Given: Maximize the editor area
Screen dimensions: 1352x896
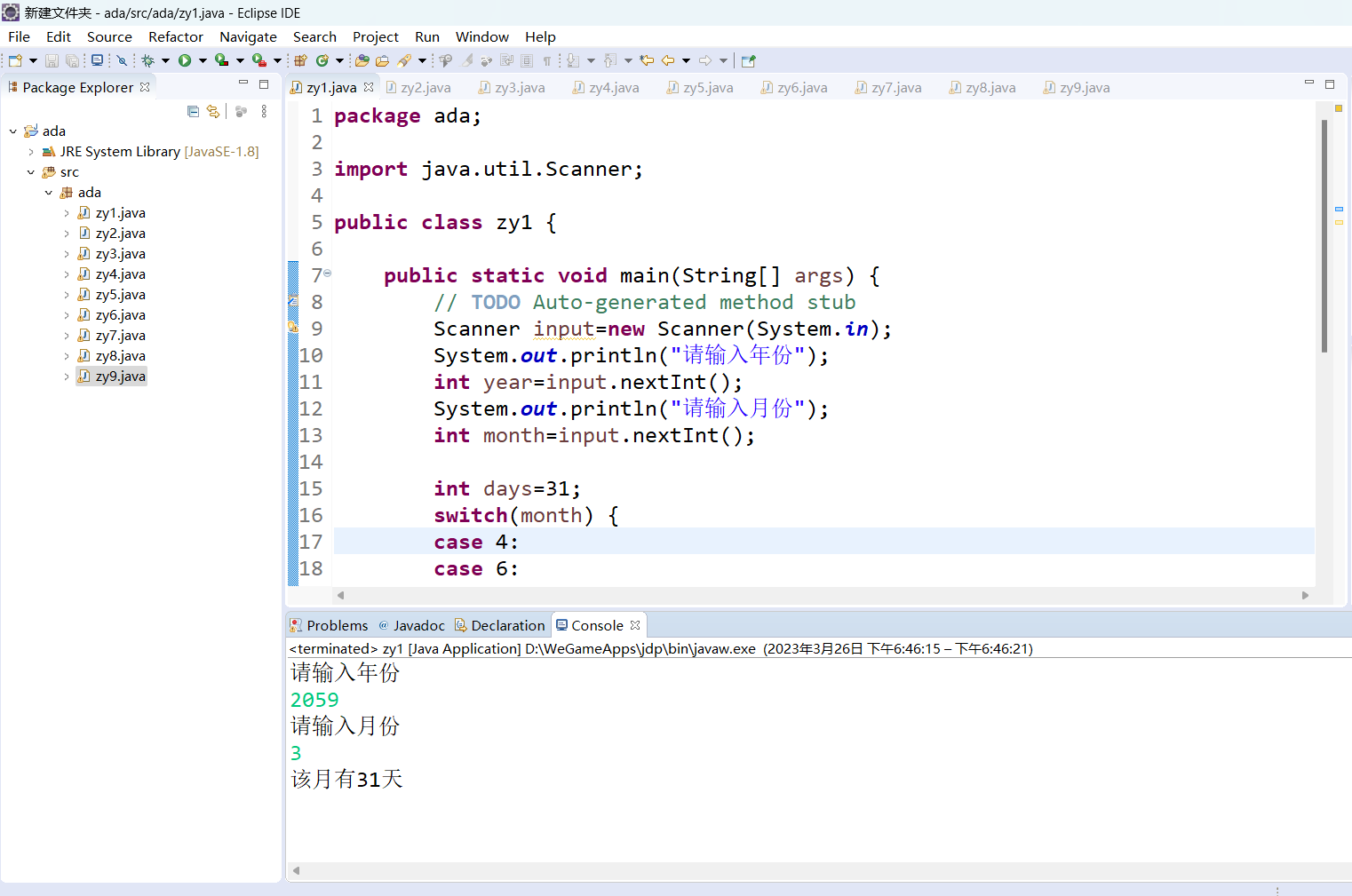Looking at the screenshot, I should [1330, 83].
